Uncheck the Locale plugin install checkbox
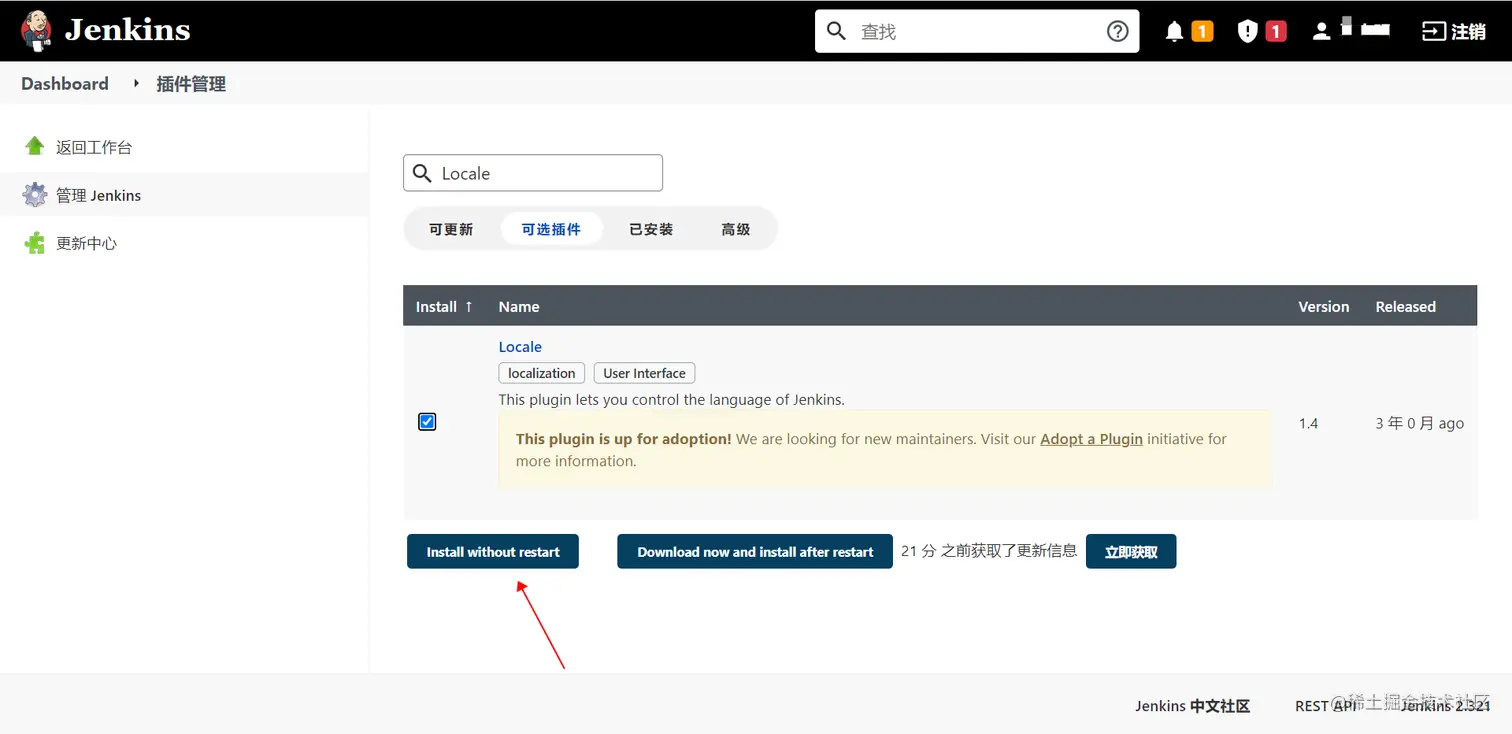This screenshot has width=1512, height=734. coord(427,422)
